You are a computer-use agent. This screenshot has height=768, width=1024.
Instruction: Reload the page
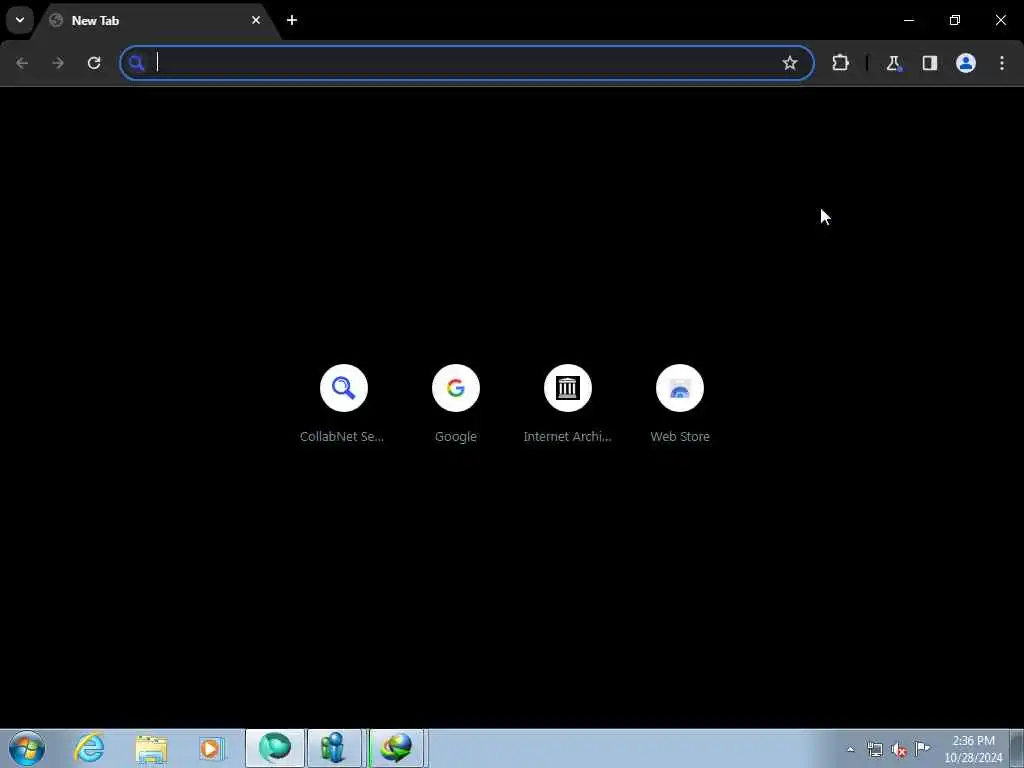click(94, 63)
